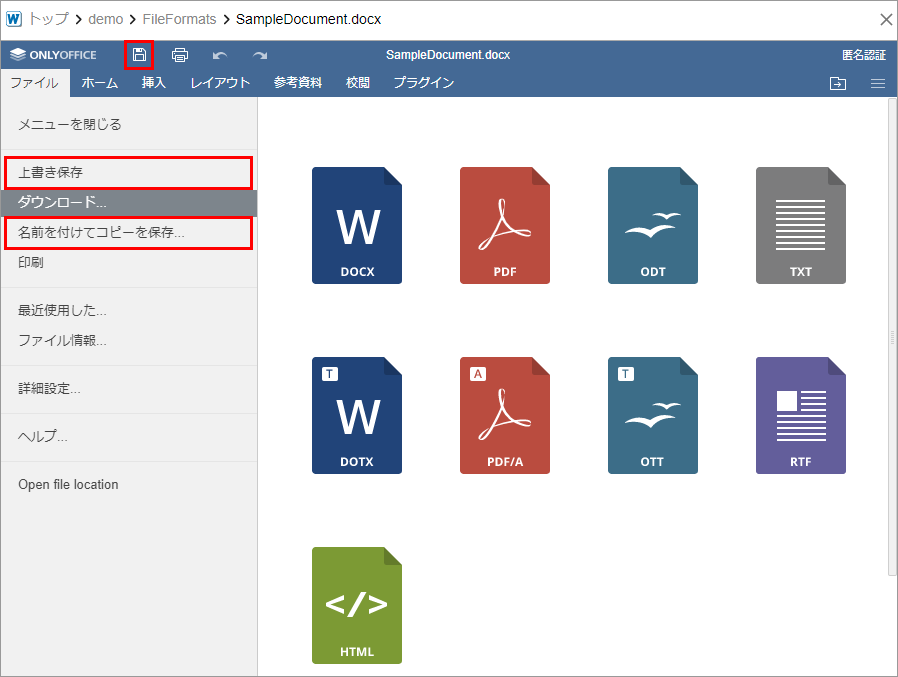Viewport: 898px width, 677px height.
Task: Download as DOTX template format
Action: 357,415
